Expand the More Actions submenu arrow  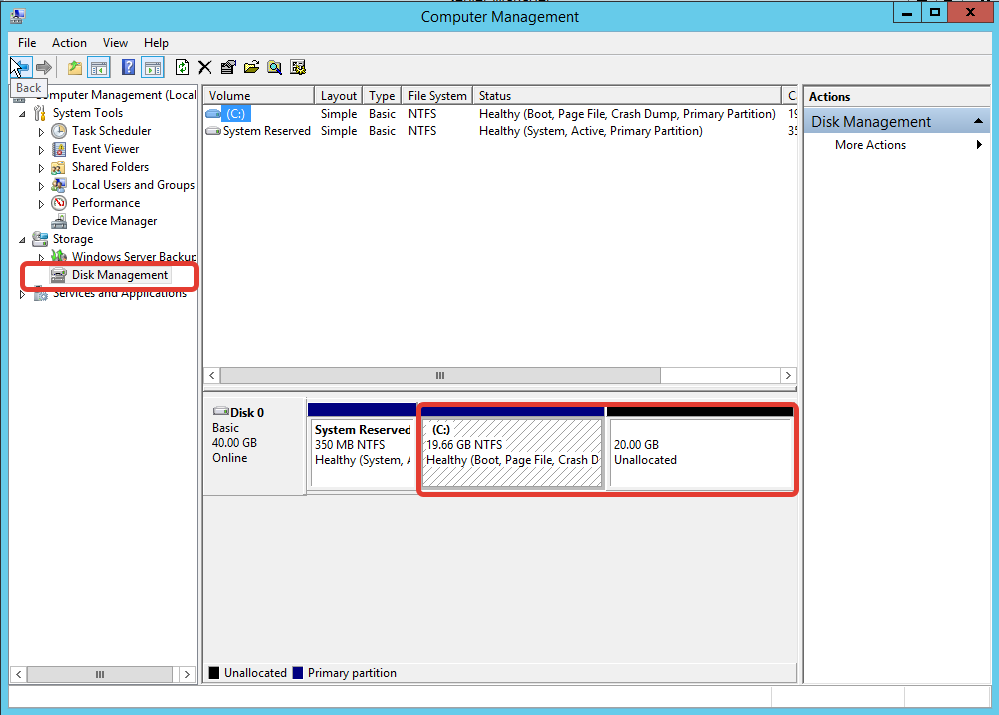click(x=979, y=145)
